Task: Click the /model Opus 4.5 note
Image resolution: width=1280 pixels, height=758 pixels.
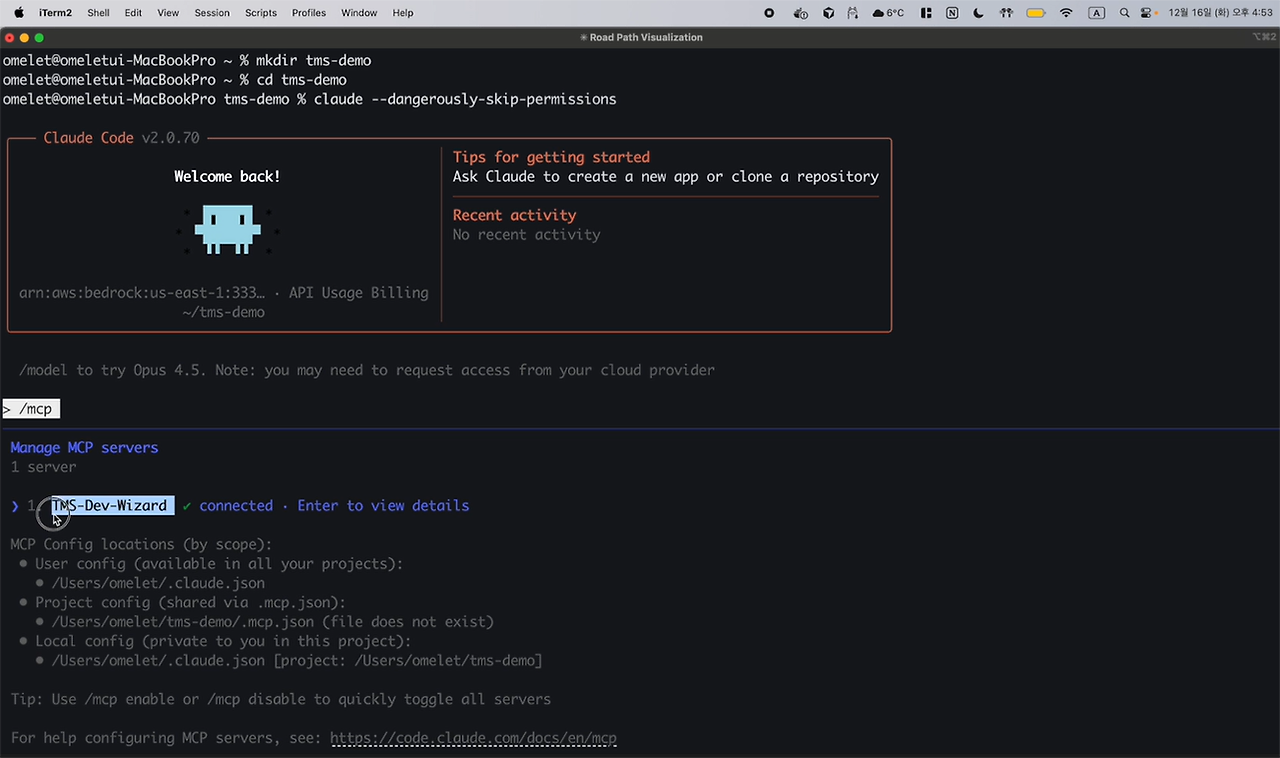Action: (367, 370)
